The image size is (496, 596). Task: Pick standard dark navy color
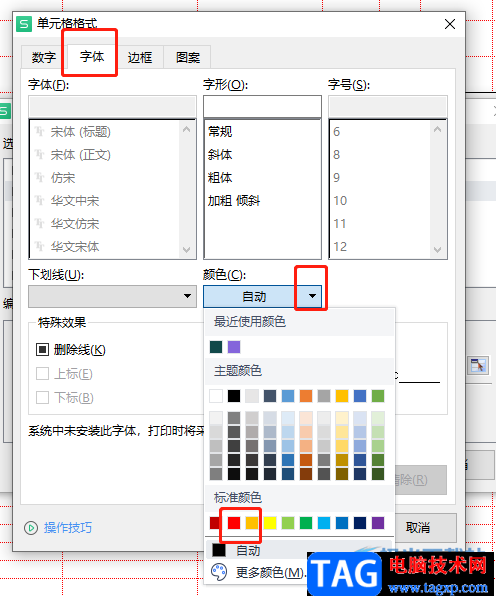[x=360, y=523]
